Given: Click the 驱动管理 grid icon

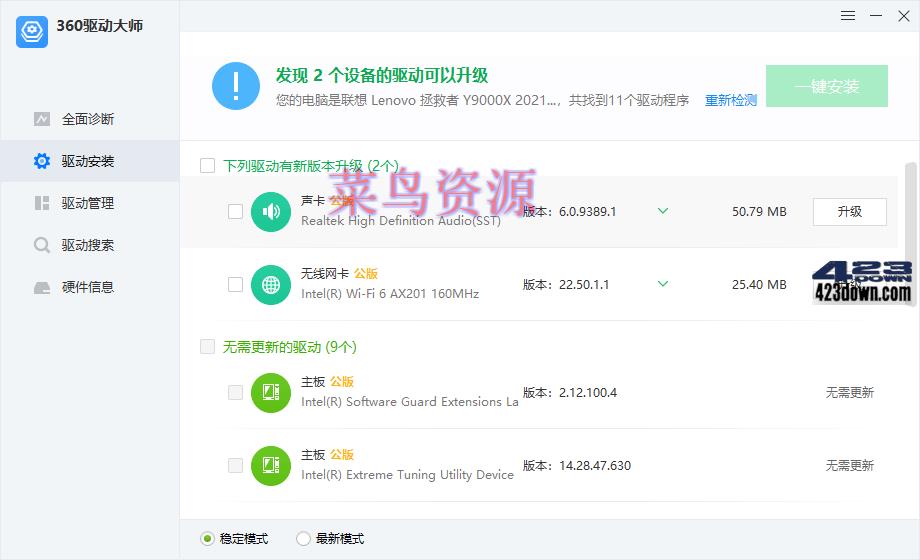Looking at the screenshot, I should click(x=42, y=203).
